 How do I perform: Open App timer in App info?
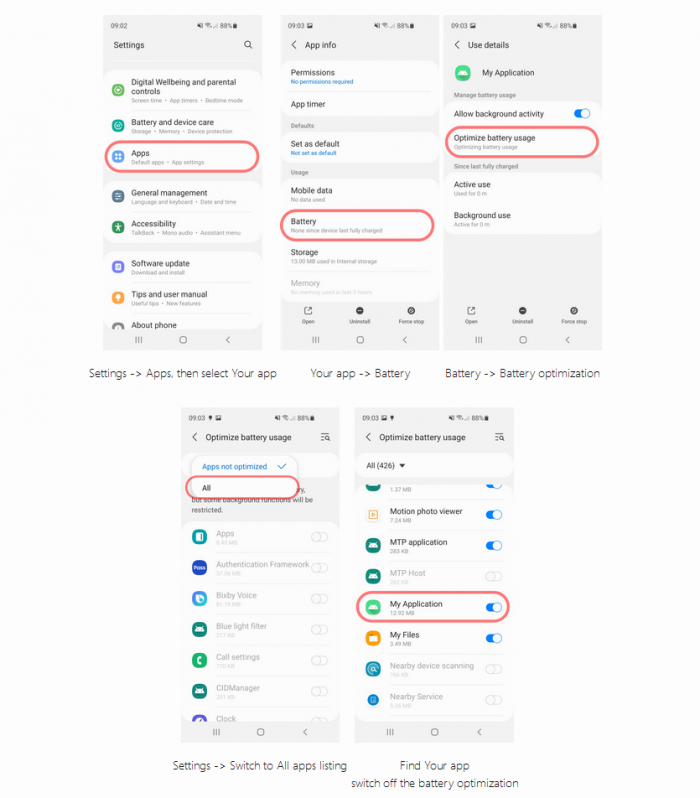359,104
